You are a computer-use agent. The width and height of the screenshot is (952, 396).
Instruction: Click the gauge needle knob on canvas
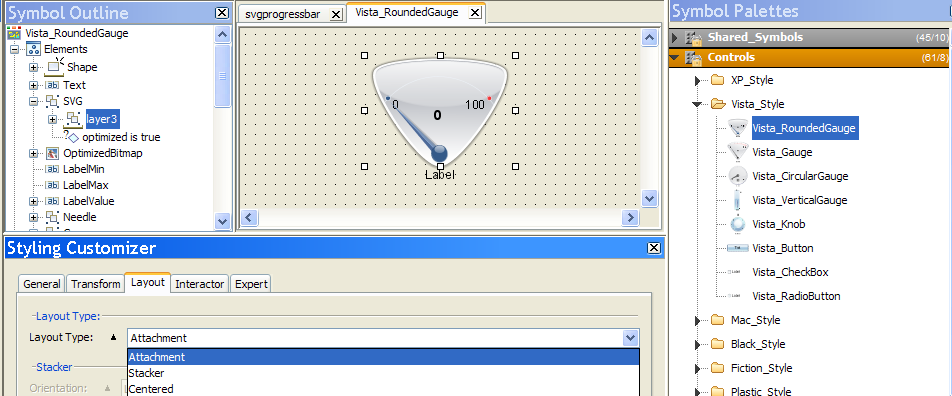438,154
